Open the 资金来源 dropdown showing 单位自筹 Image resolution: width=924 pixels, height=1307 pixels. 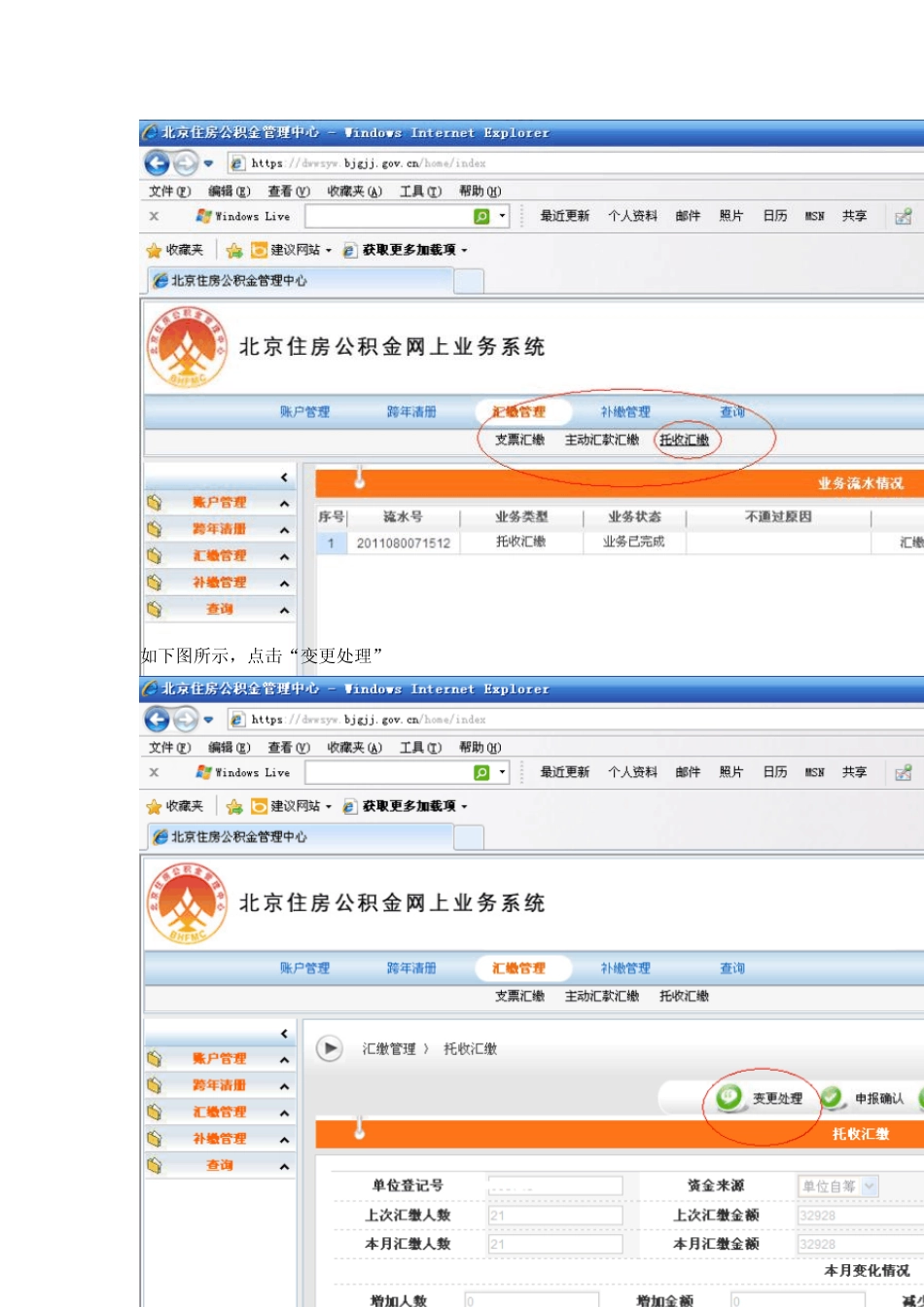870,1186
